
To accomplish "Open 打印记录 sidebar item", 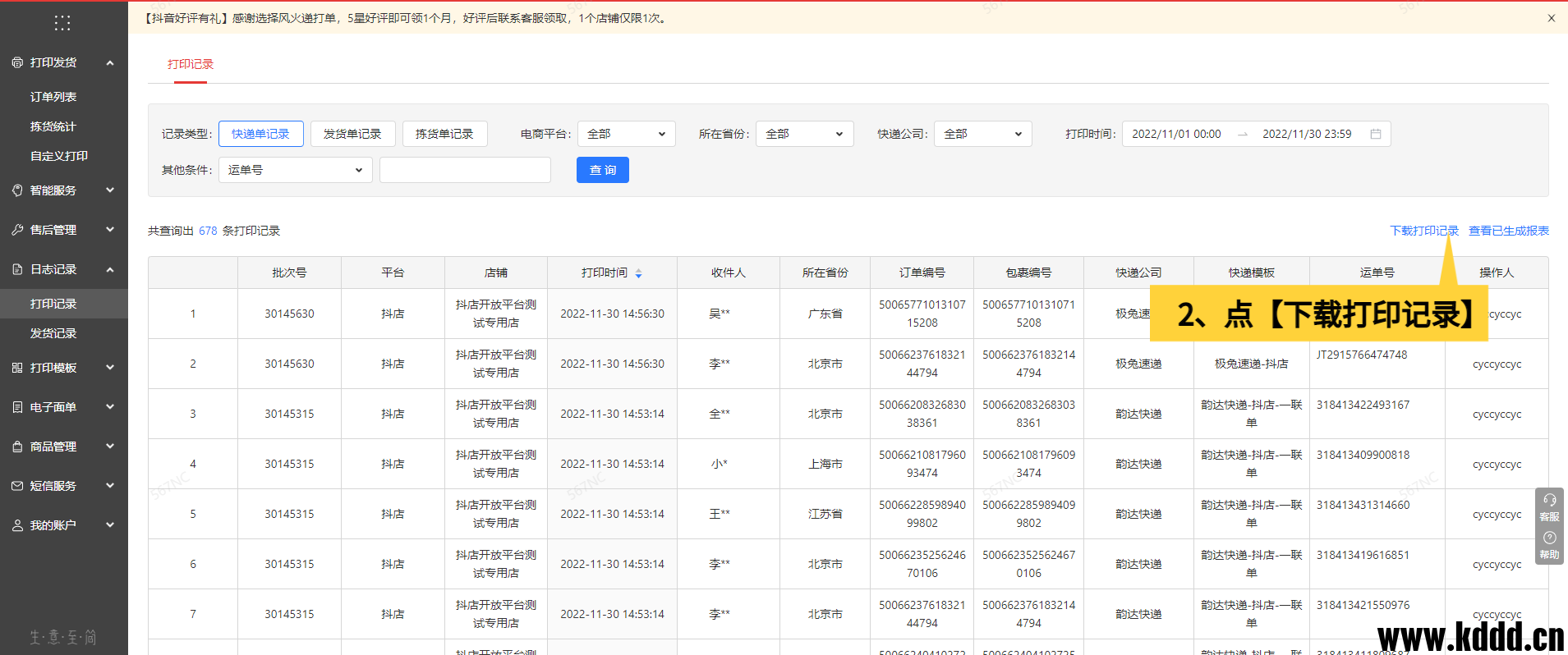I will (x=64, y=304).
